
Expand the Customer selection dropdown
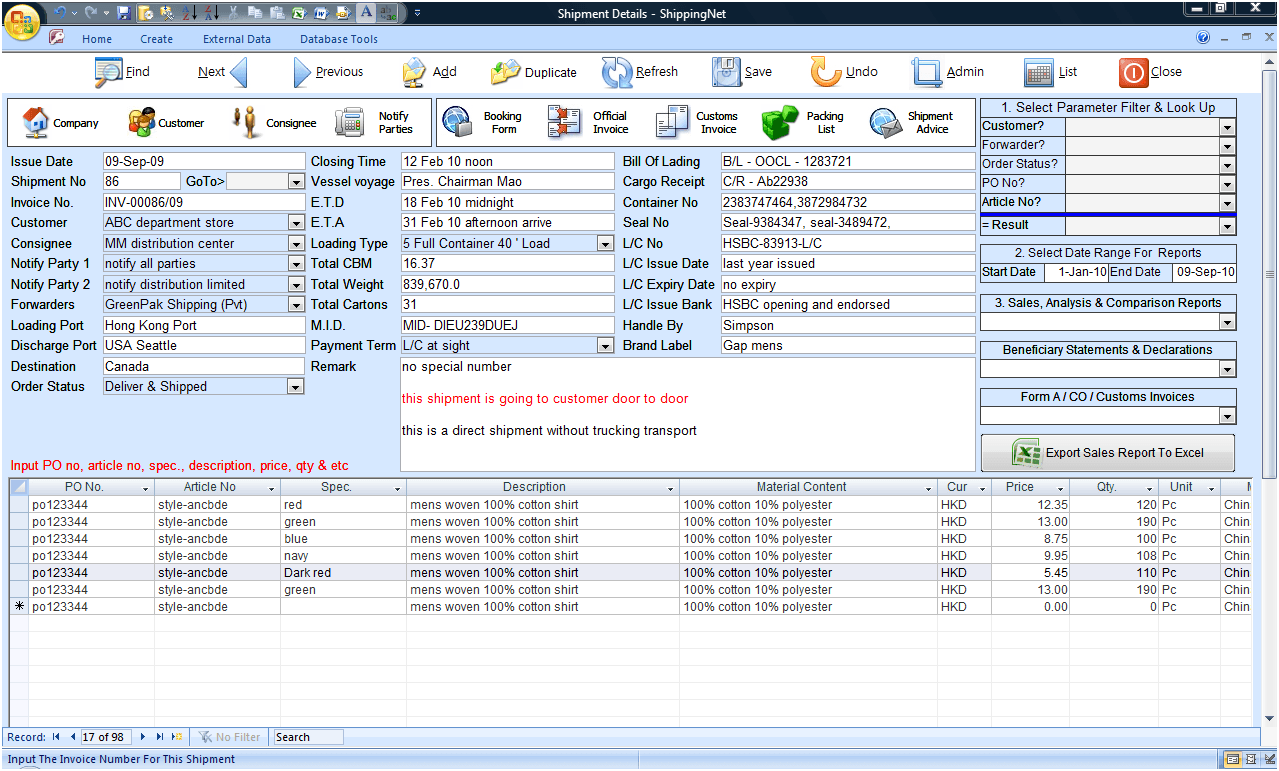[x=296, y=222]
